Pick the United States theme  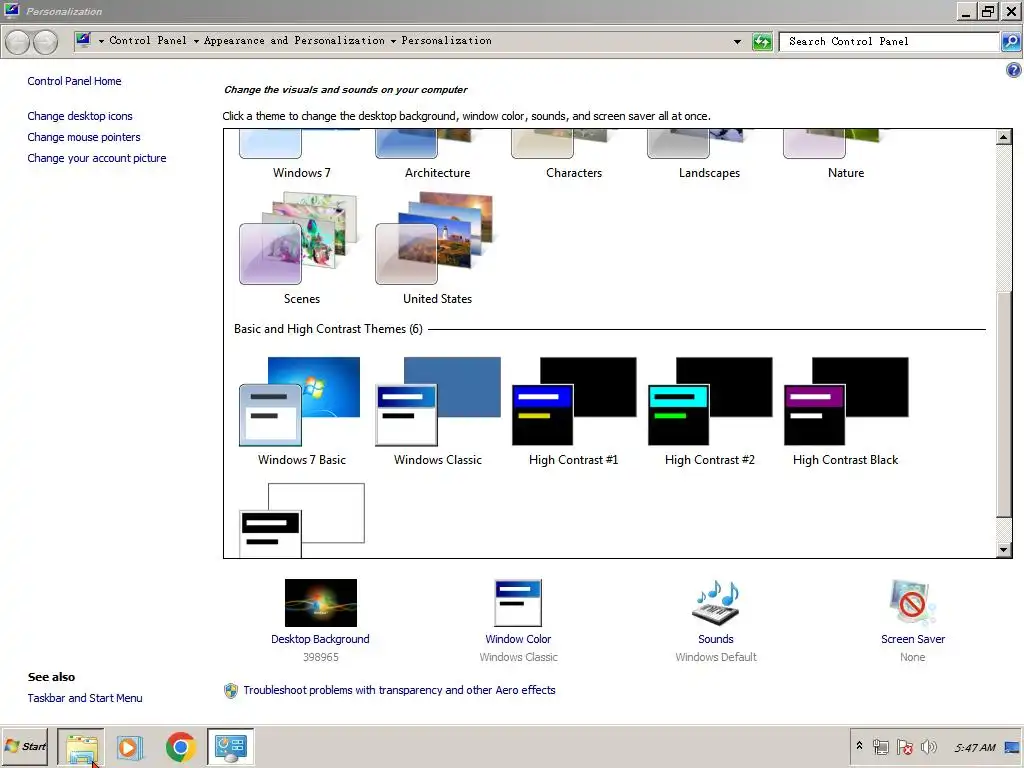436,248
